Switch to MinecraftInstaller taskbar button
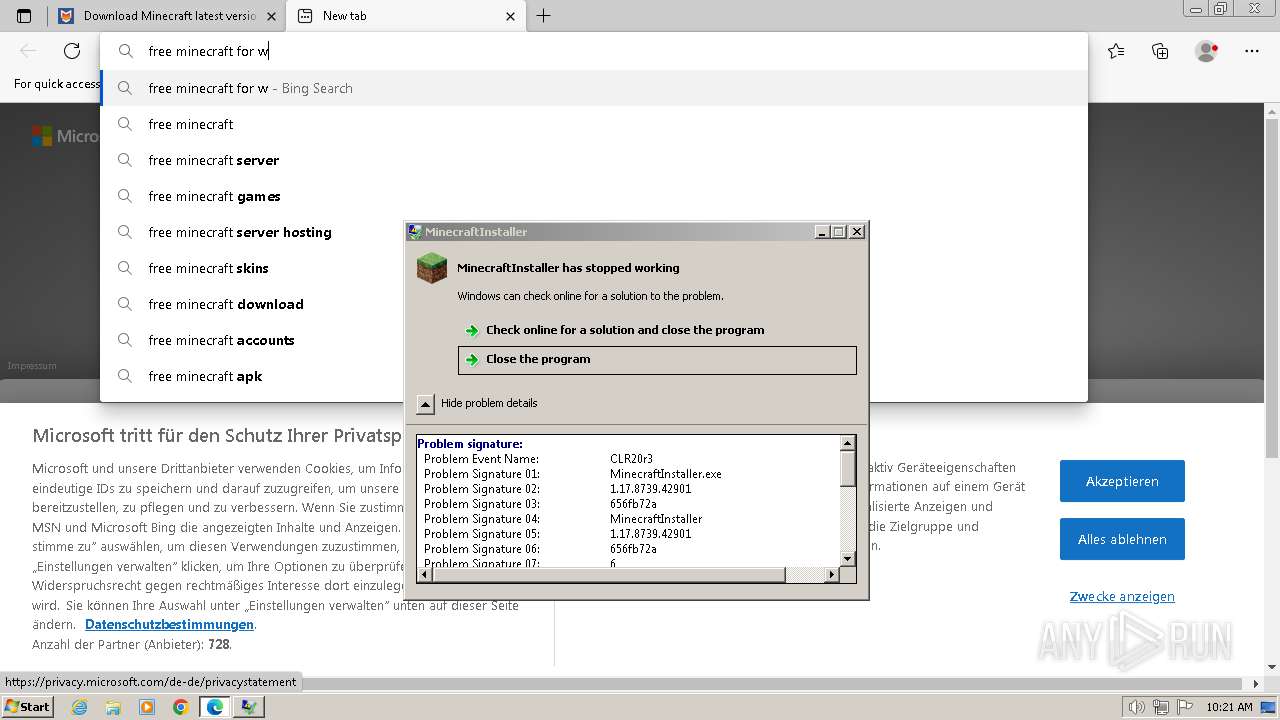Viewport: 1280px width, 720px height. coord(248,707)
